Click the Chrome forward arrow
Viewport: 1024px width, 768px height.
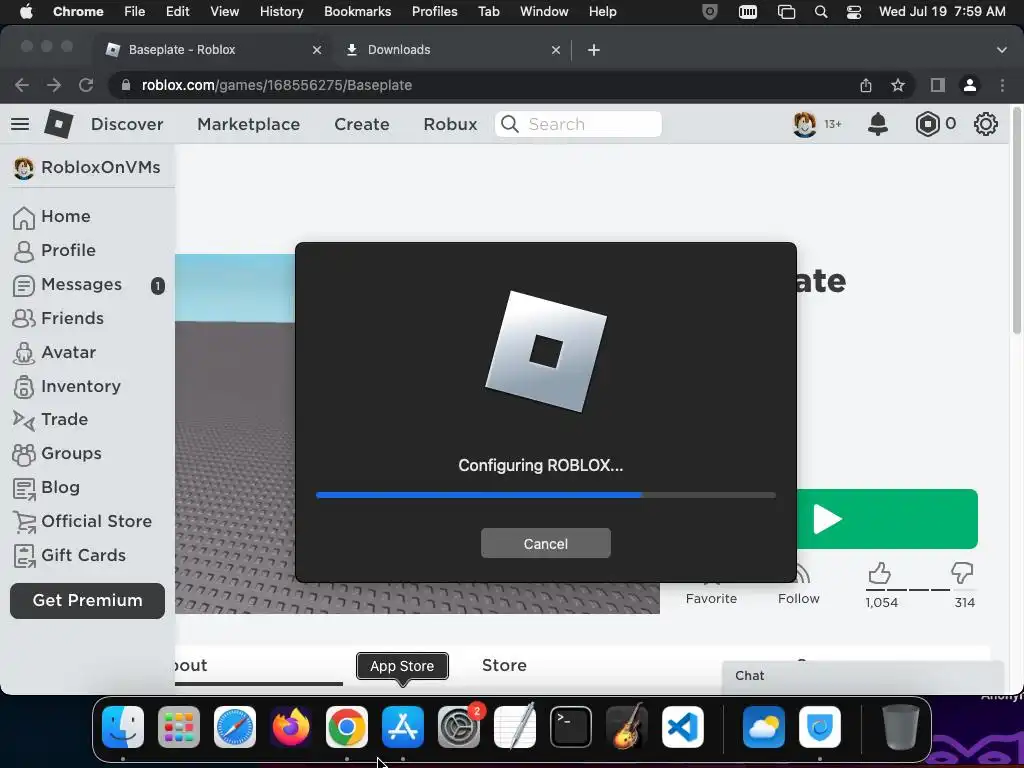point(54,85)
